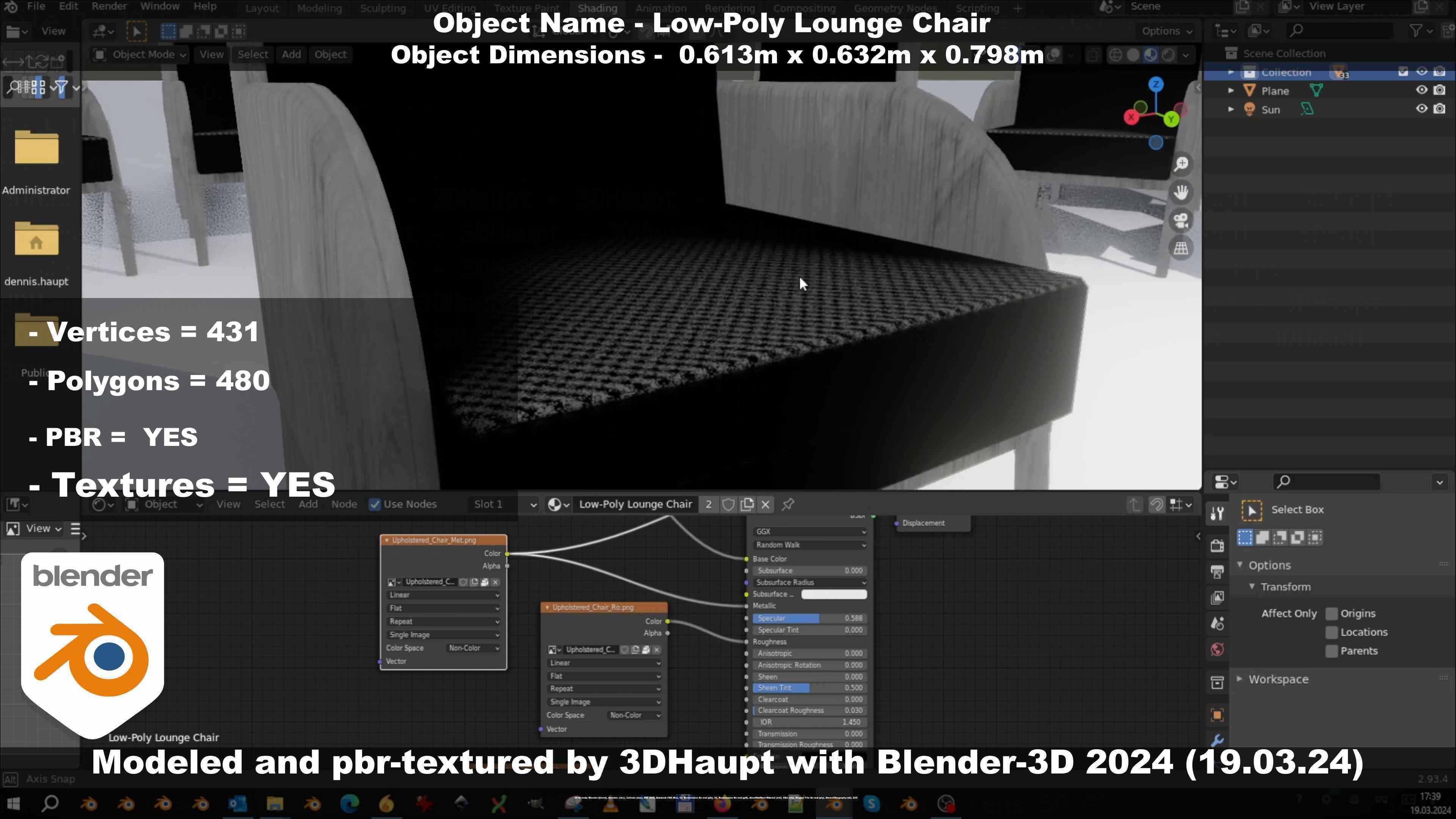Open the Output properties printer tab

click(x=1218, y=571)
